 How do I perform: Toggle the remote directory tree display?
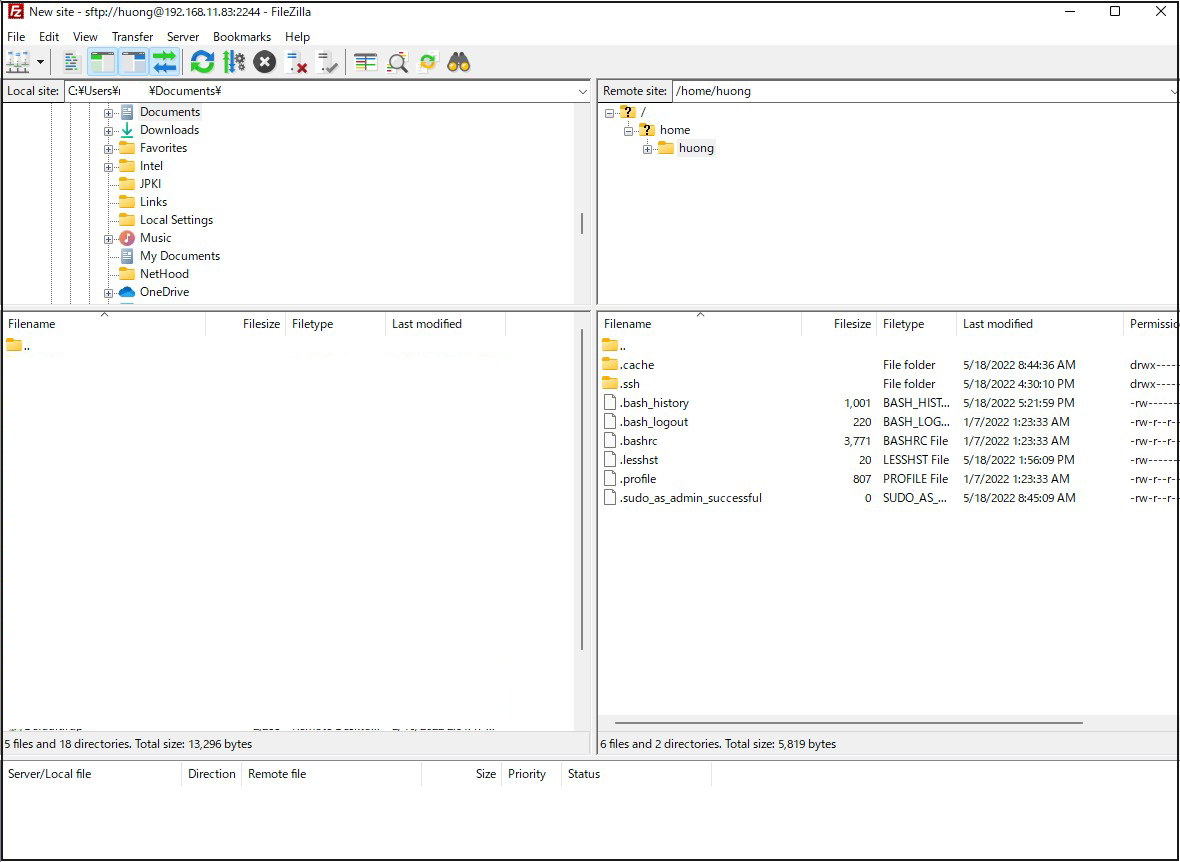coord(133,62)
